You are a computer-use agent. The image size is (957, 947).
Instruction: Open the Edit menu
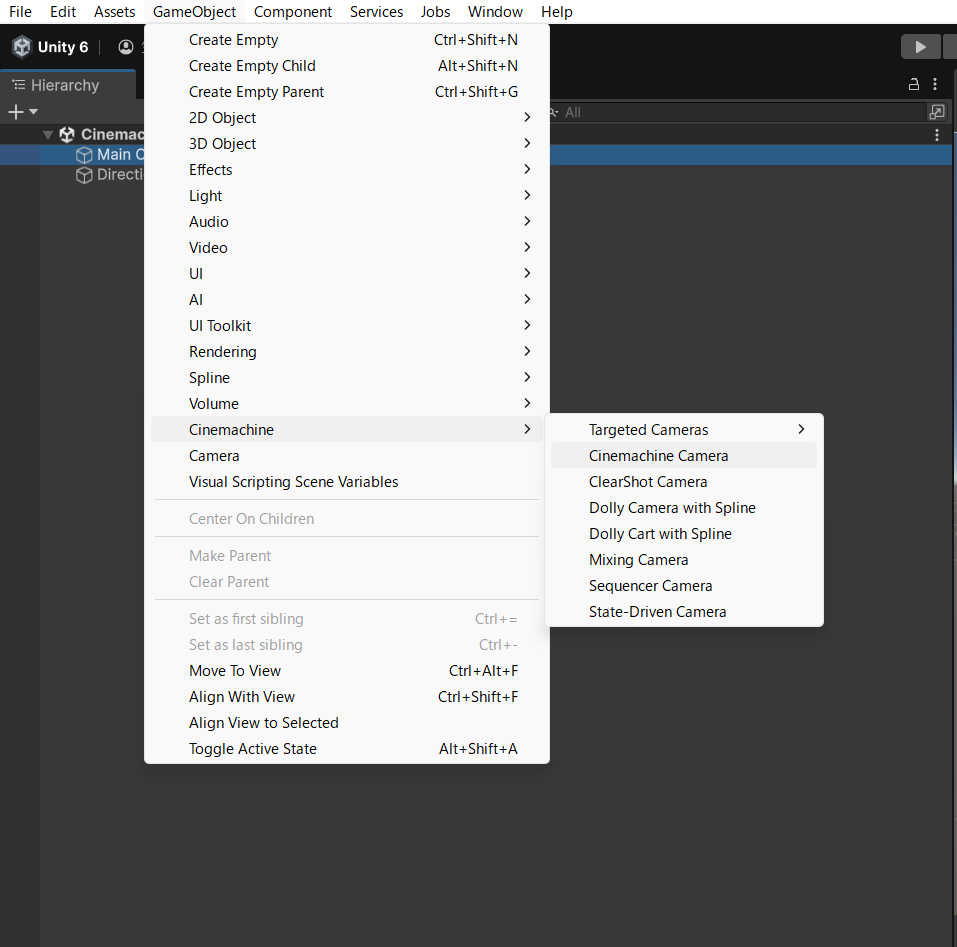(x=63, y=12)
